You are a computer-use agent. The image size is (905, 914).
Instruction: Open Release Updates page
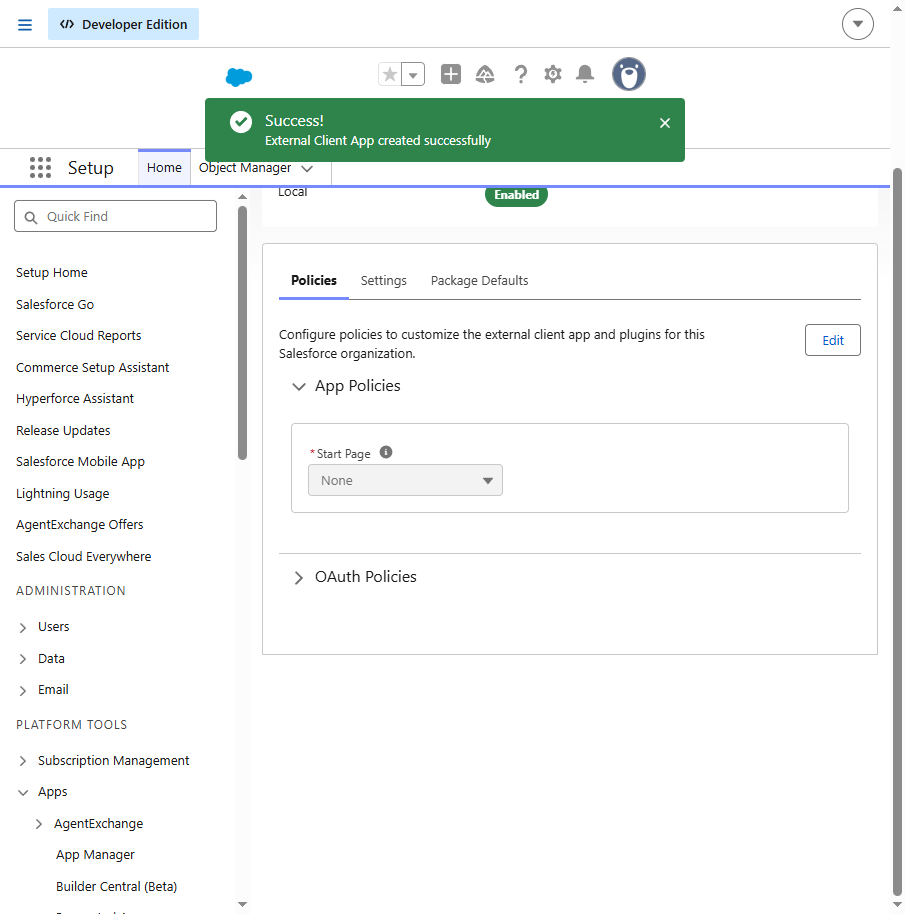[63, 431]
